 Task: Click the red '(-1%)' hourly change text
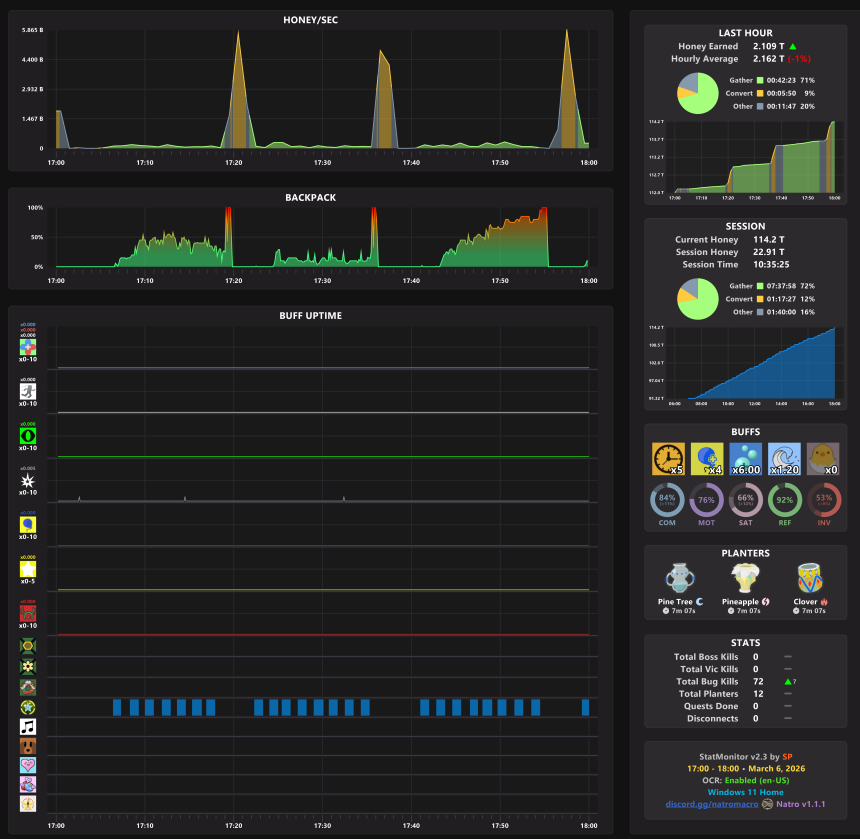799,59
